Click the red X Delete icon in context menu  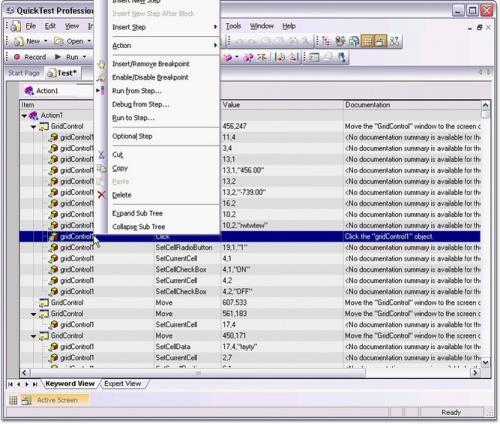[101, 195]
